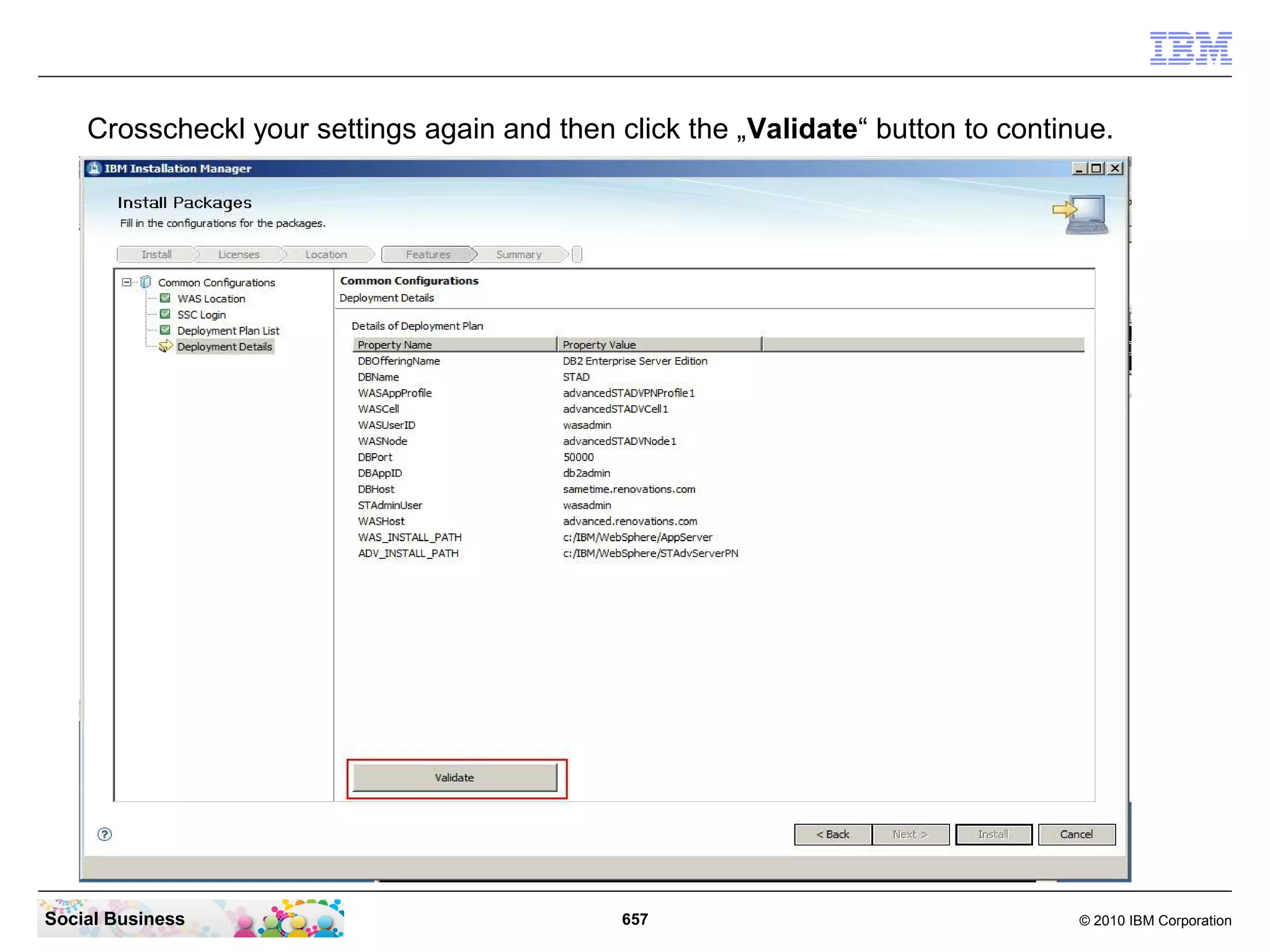Select the DBHost property row

(718, 490)
